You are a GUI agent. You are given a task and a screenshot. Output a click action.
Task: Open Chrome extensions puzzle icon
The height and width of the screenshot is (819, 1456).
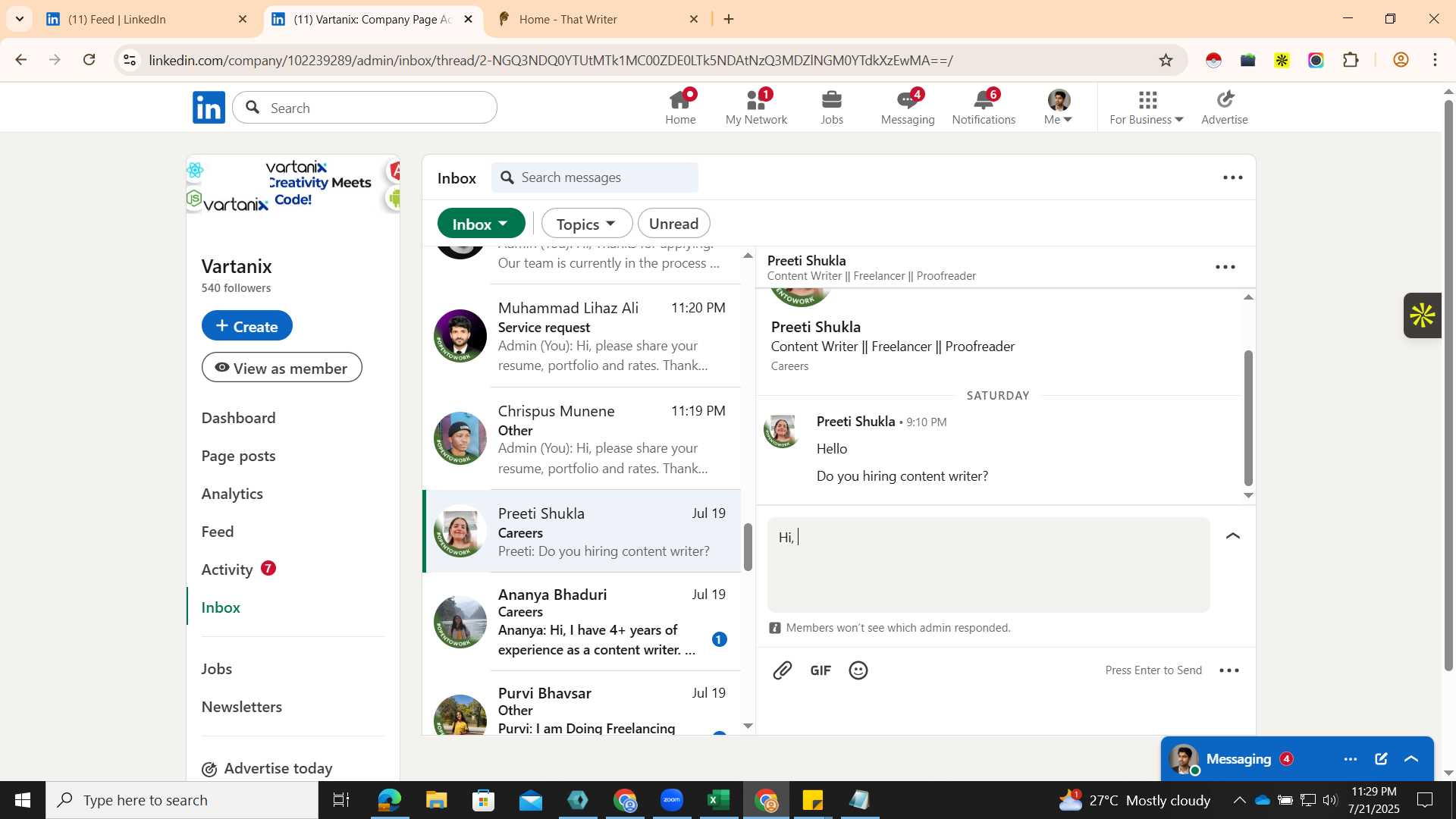pos(1351,60)
